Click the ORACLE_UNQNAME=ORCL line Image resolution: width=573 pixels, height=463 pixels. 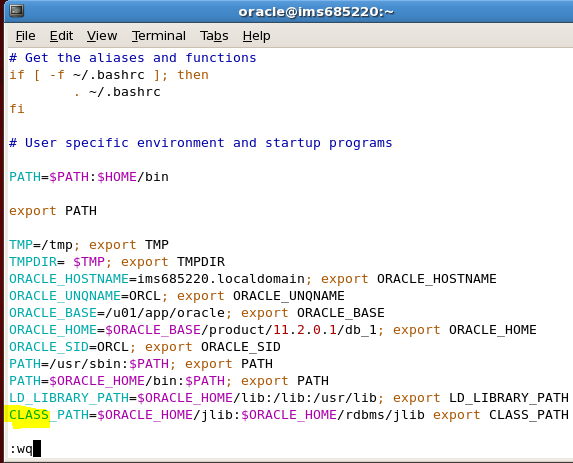click(x=177, y=296)
